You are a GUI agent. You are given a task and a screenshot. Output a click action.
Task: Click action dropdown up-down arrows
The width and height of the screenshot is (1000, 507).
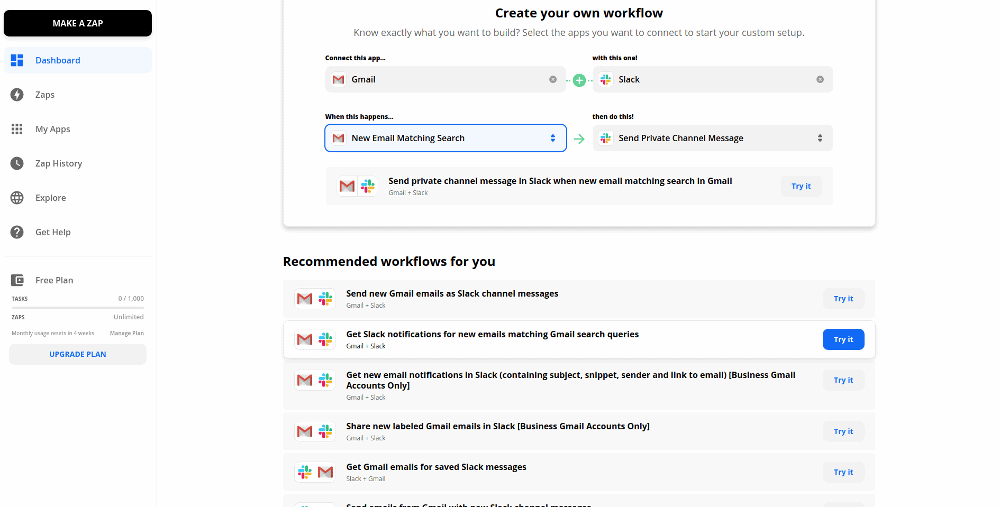(820, 138)
